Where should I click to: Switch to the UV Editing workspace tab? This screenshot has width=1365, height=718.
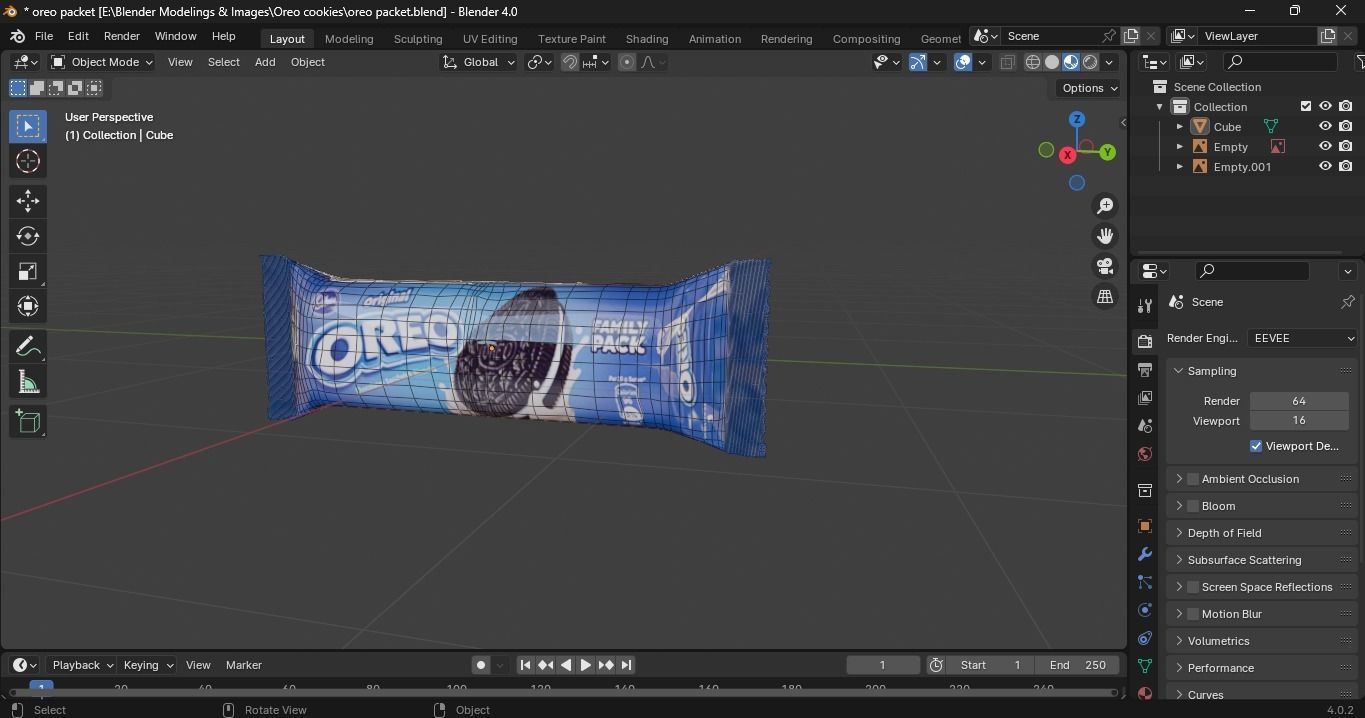[490, 38]
